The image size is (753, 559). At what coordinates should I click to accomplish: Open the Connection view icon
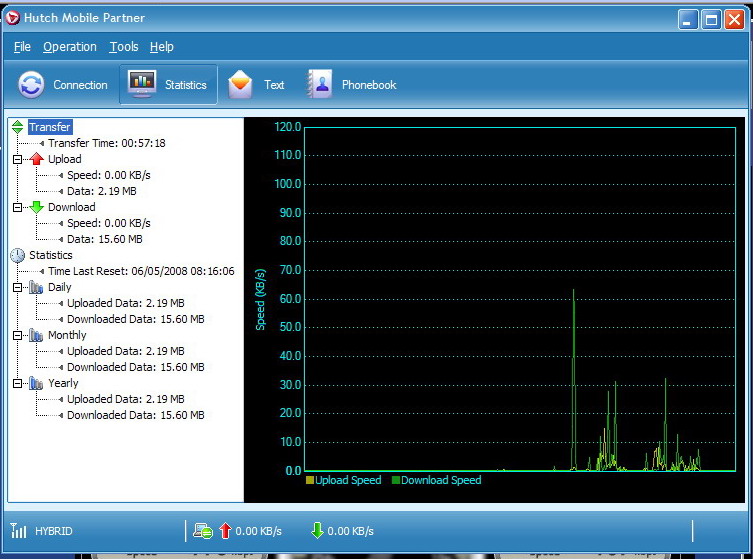pos(31,85)
